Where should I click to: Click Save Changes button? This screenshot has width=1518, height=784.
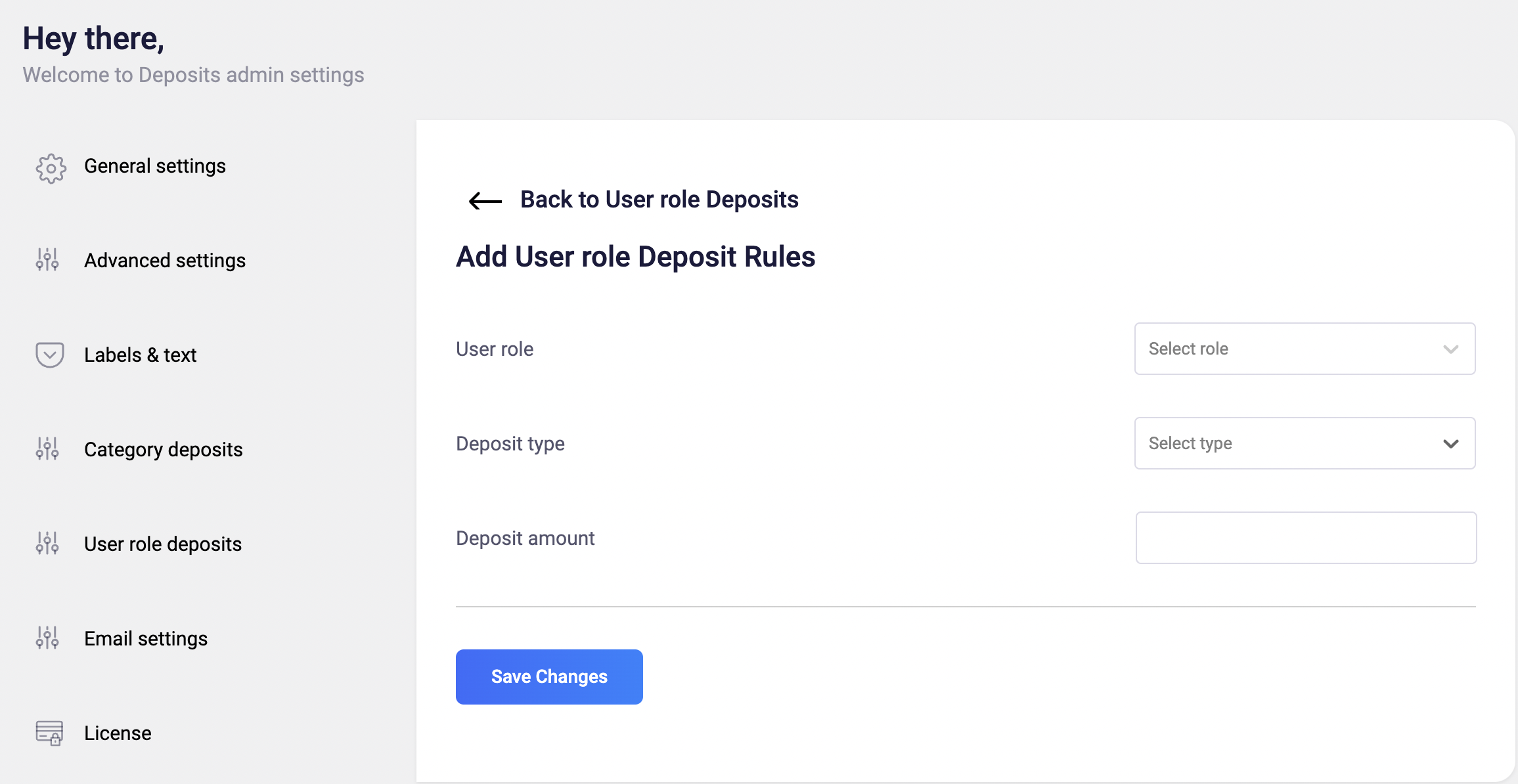549,677
